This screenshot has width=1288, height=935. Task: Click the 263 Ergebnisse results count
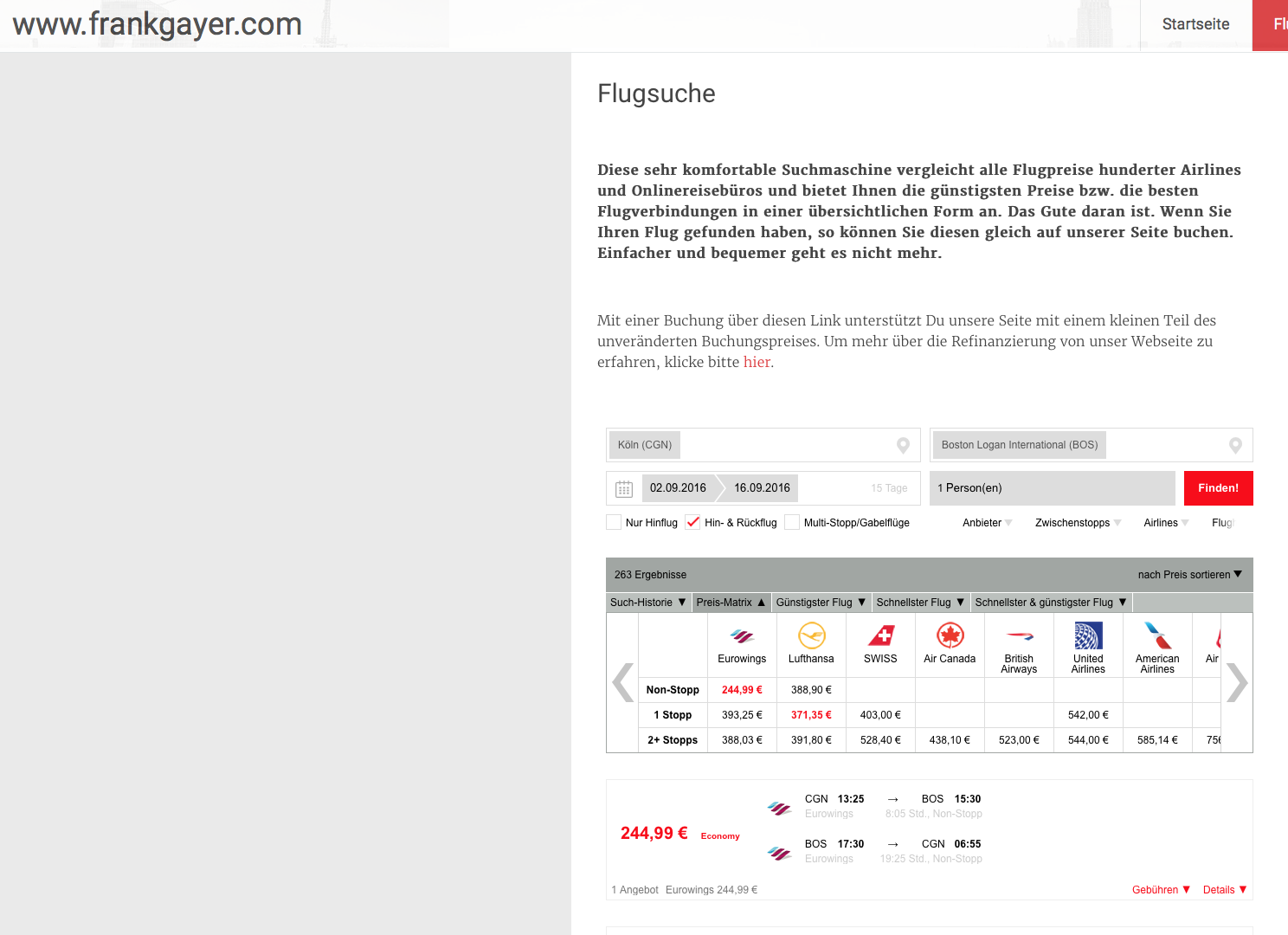(650, 575)
